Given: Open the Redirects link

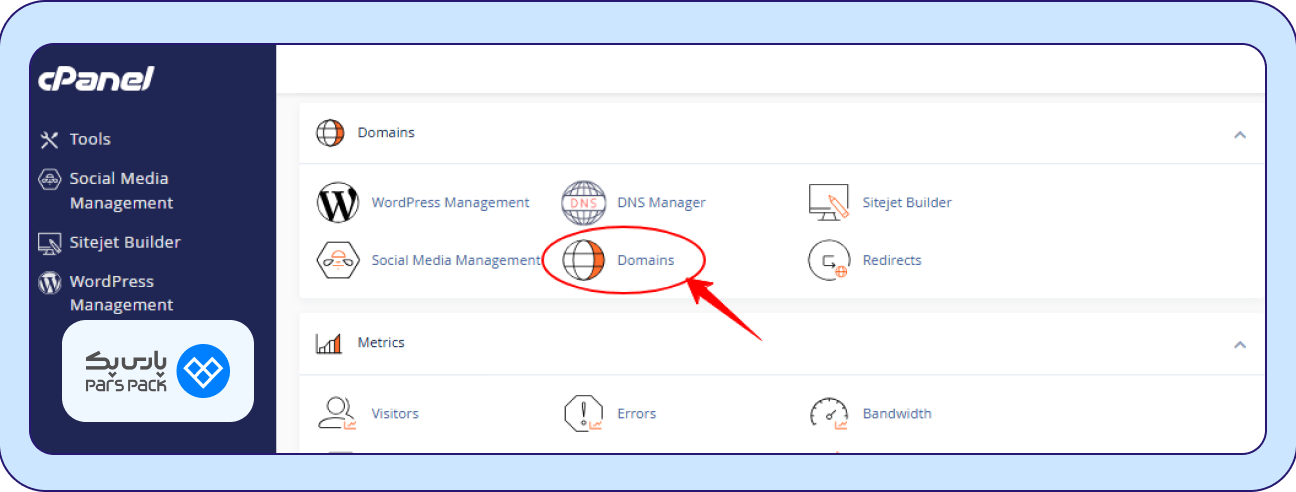Looking at the screenshot, I should click(x=892, y=260).
